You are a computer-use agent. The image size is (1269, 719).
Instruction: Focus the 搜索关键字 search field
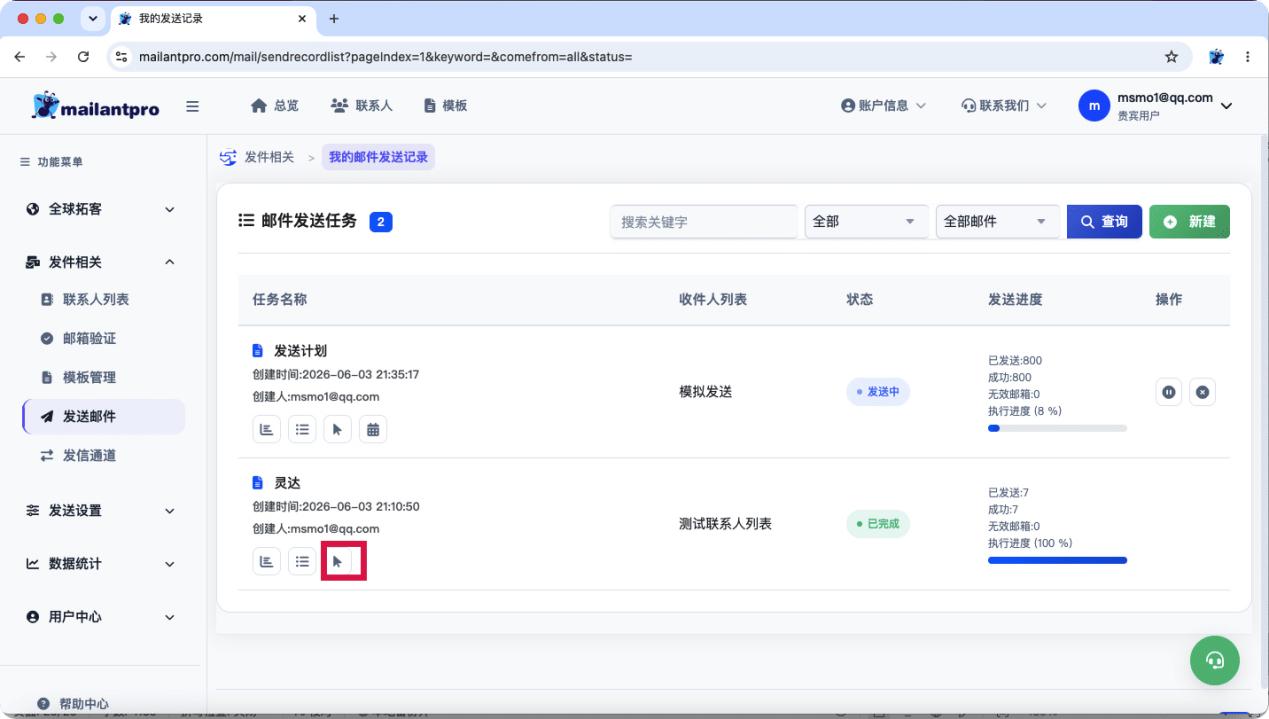pyautogui.click(x=703, y=222)
